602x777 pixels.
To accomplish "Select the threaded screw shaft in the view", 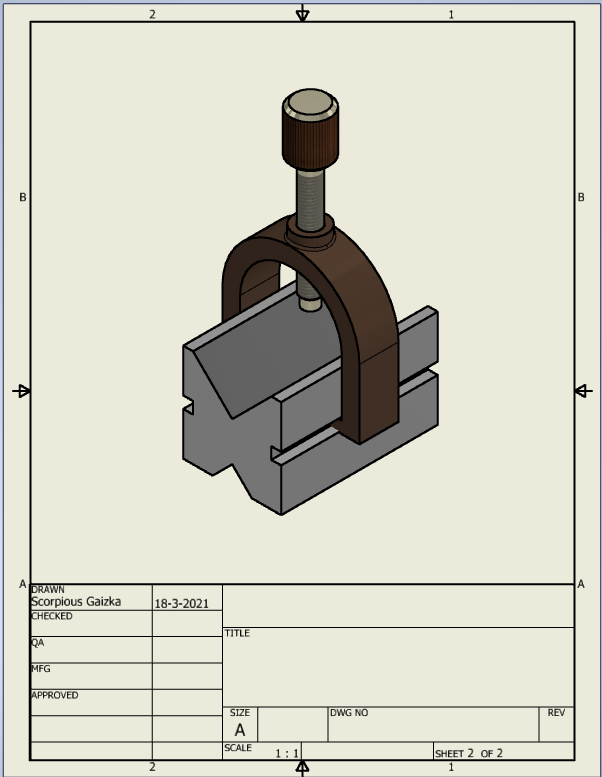I will pyautogui.click(x=310, y=200).
